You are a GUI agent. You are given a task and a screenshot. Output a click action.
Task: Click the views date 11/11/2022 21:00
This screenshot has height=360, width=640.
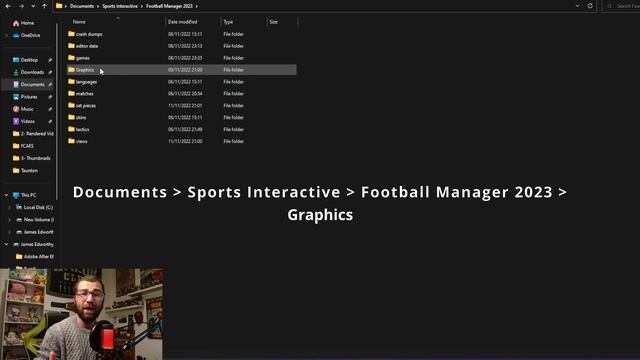(x=185, y=141)
